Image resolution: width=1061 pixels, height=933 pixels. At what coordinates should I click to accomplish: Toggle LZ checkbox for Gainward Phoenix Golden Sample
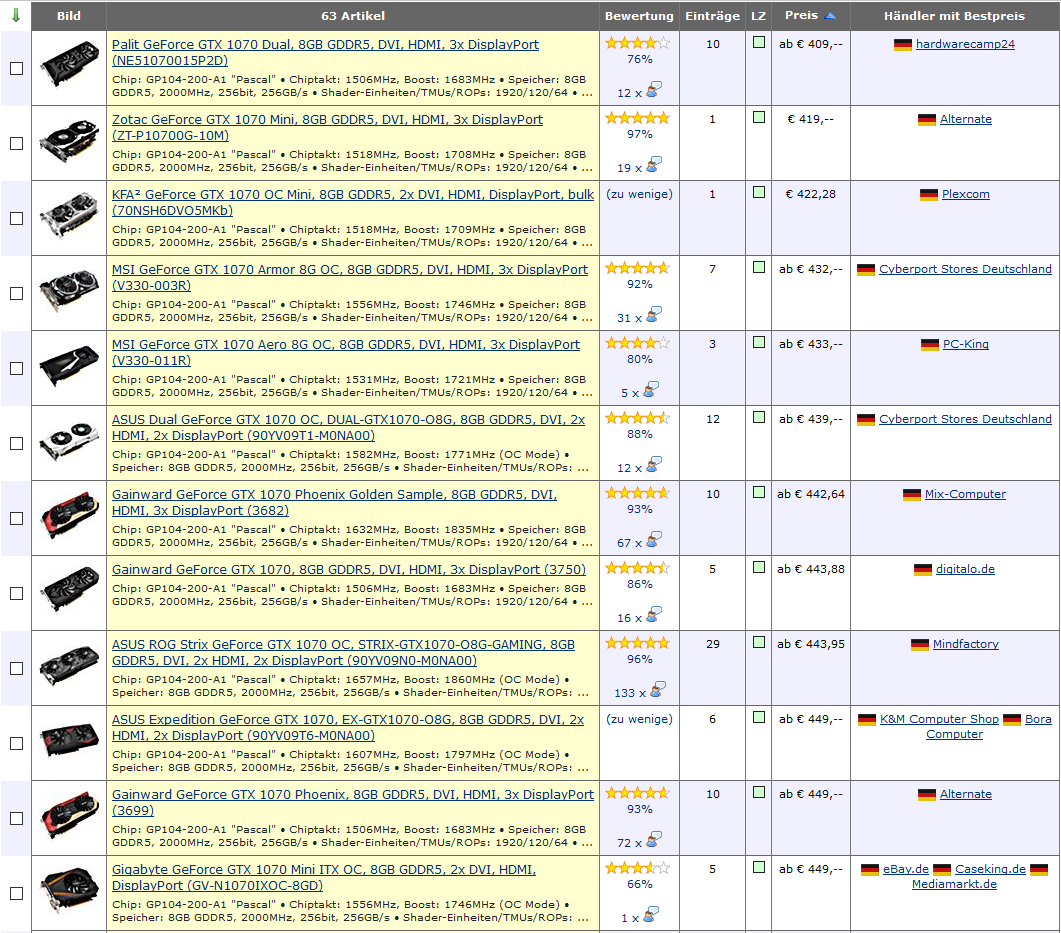coord(759,492)
